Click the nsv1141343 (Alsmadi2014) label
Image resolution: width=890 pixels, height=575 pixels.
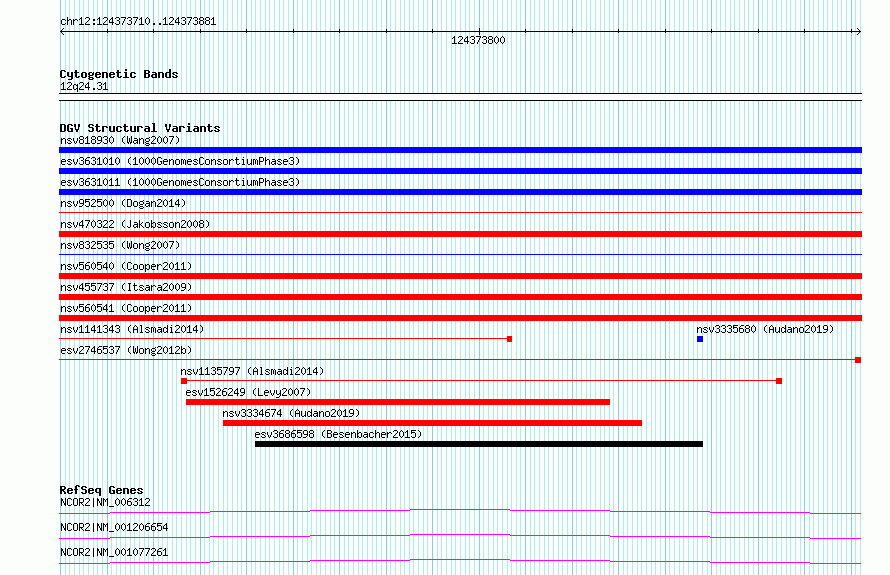click(x=132, y=329)
